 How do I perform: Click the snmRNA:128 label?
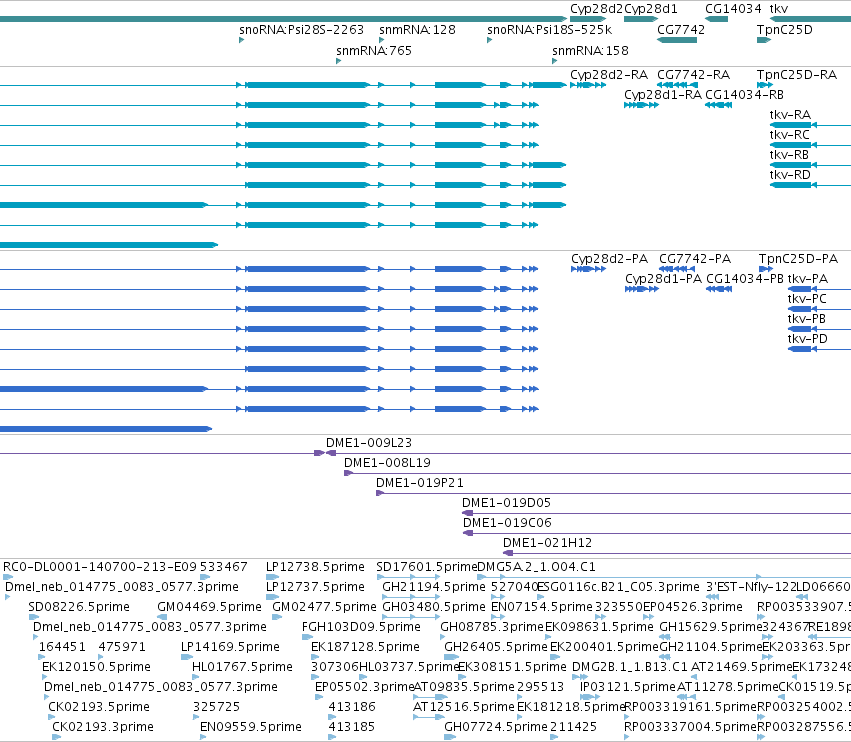[x=417, y=30]
